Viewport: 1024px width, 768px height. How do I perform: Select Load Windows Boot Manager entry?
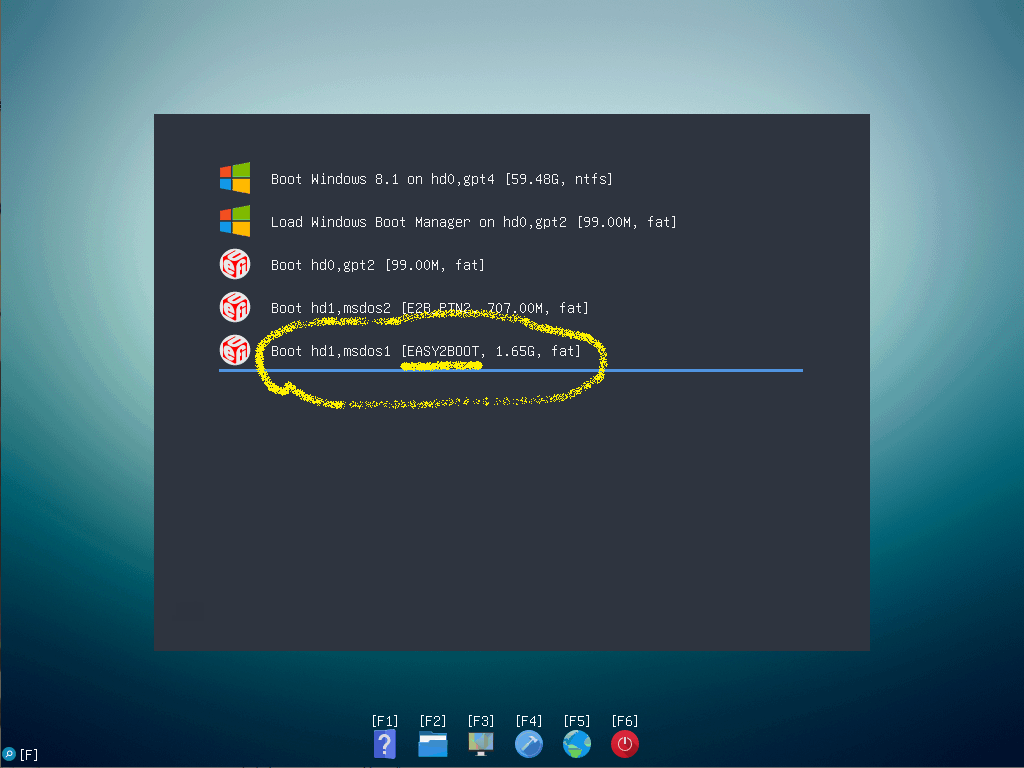(511, 221)
